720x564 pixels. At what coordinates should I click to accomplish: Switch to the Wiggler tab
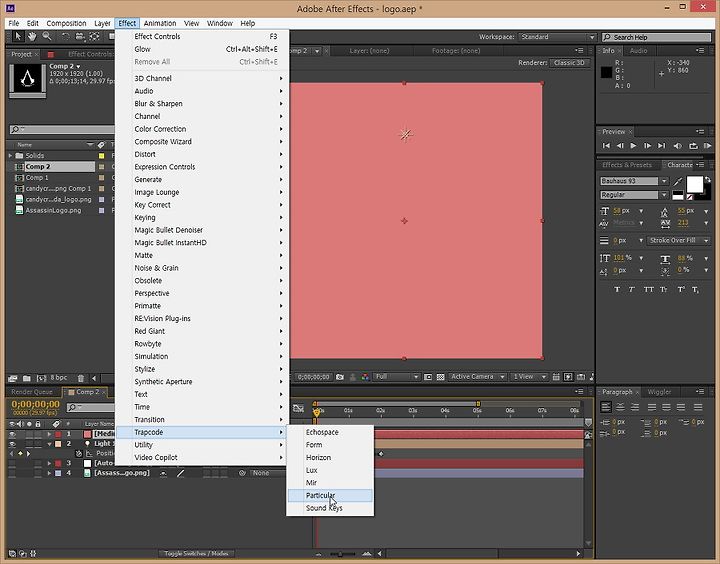click(x=659, y=392)
